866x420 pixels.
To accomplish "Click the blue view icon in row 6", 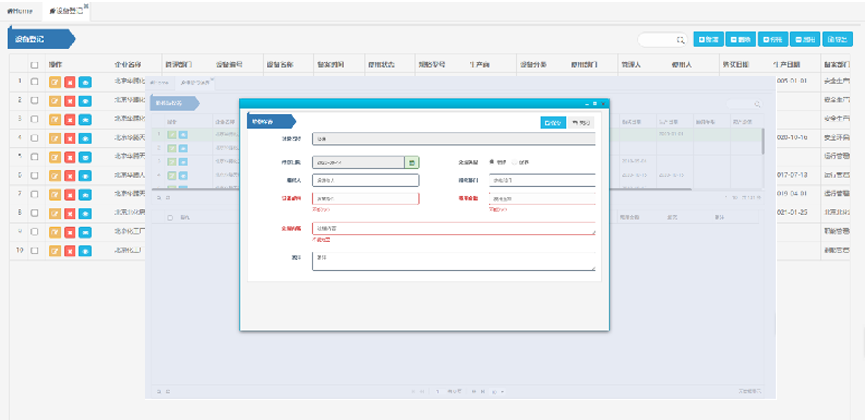I will click(x=85, y=176).
